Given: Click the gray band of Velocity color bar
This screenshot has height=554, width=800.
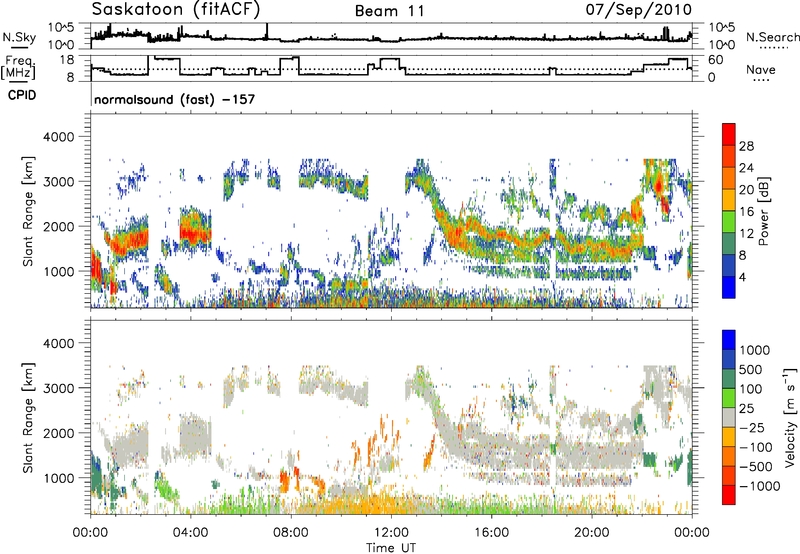Looking at the screenshot, I should pyautogui.click(x=729, y=418).
